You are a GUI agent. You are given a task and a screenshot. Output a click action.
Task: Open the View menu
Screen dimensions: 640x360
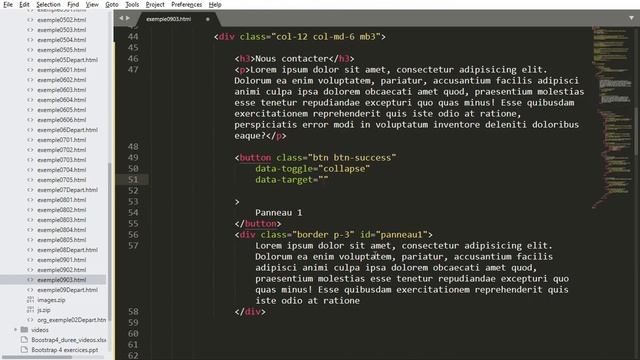pos(92,4)
